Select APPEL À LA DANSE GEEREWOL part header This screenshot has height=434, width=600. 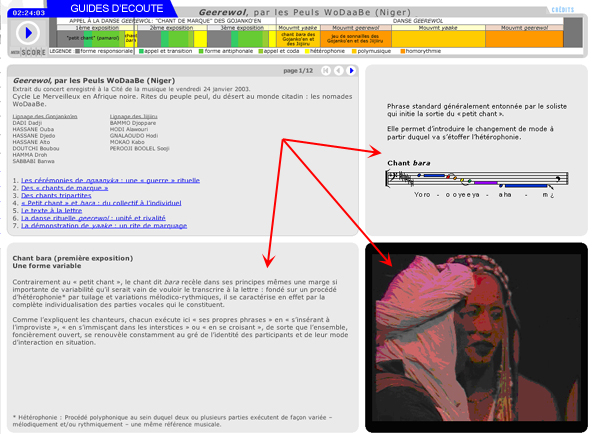click(x=165, y=21)
